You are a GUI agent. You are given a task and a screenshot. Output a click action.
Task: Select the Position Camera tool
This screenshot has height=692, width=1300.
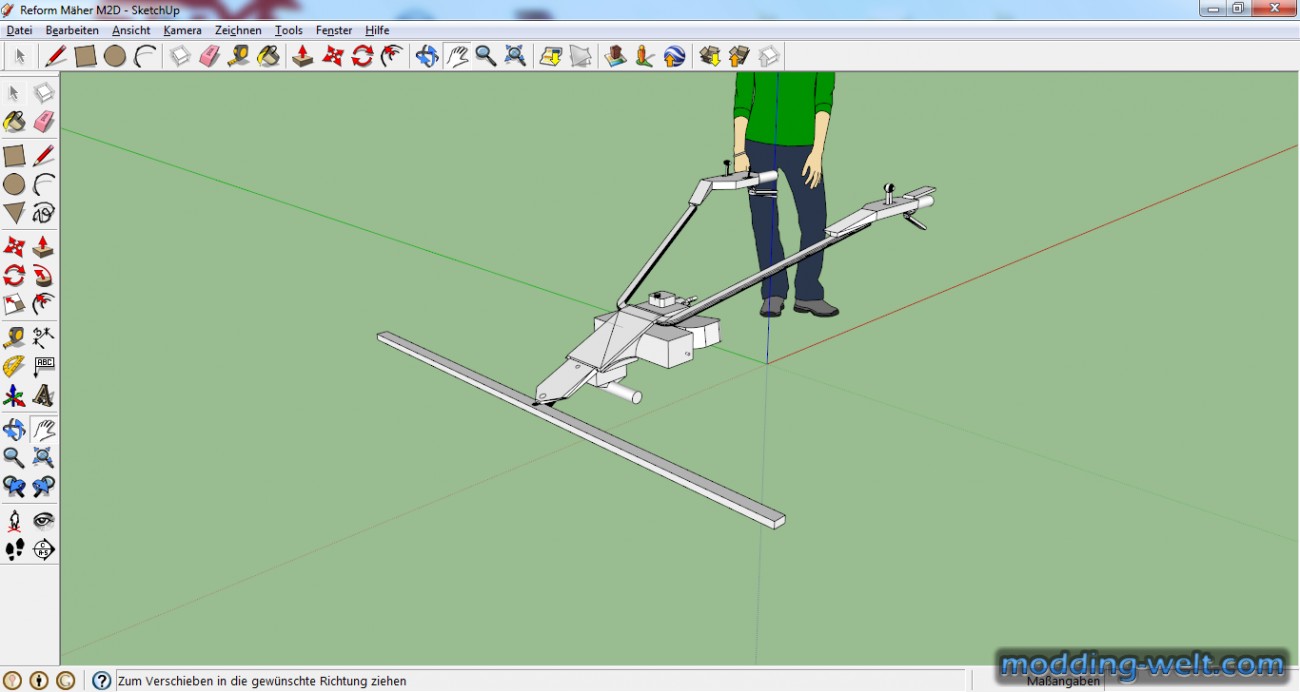pos(14,520)
